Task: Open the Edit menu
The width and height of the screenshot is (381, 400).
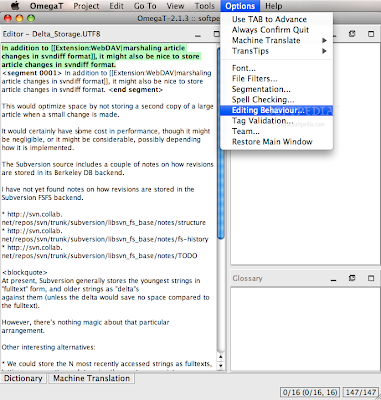Action: [116, 6]
